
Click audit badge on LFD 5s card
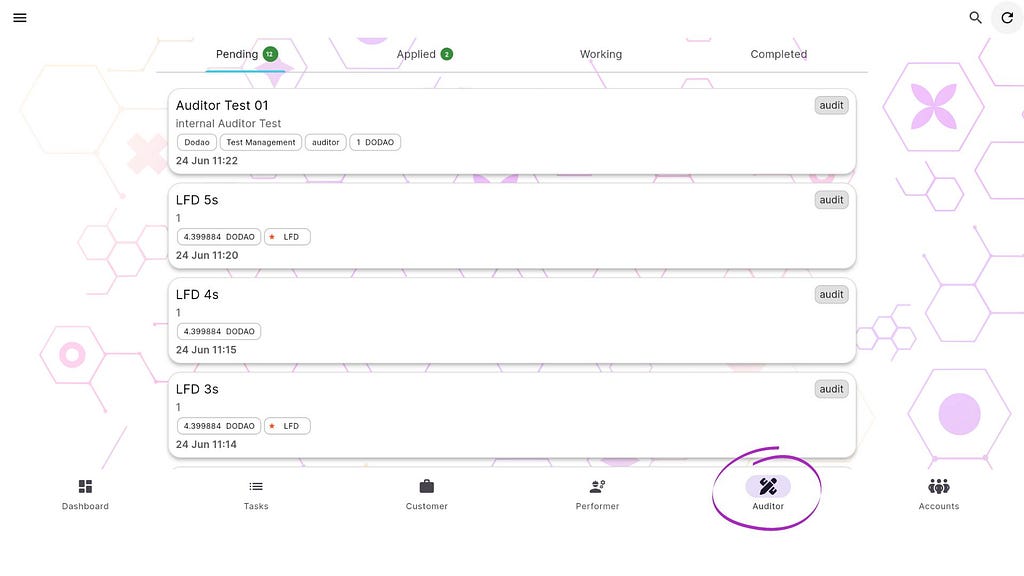[831, 200]
